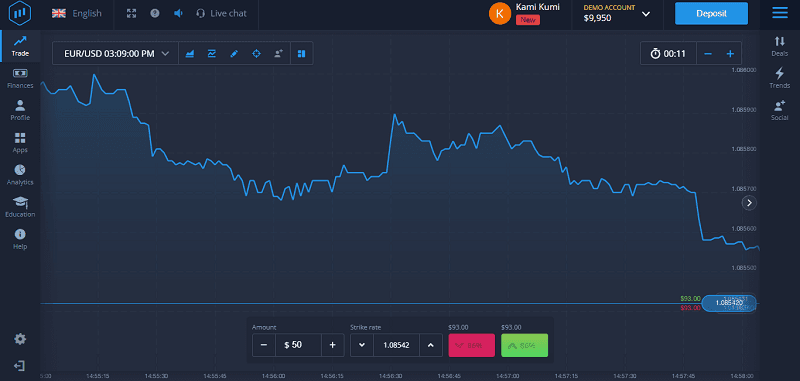
Task: Open the Profile sidebar section
Action: (x=20, y=111)
